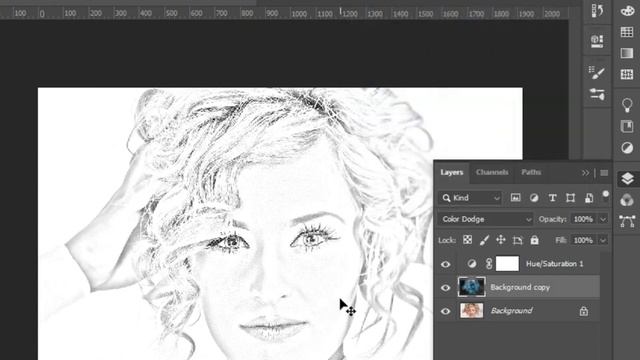The image size is (640, 360).
Task: Select the Background copy layer thumbnail
Action: (471, 287)
